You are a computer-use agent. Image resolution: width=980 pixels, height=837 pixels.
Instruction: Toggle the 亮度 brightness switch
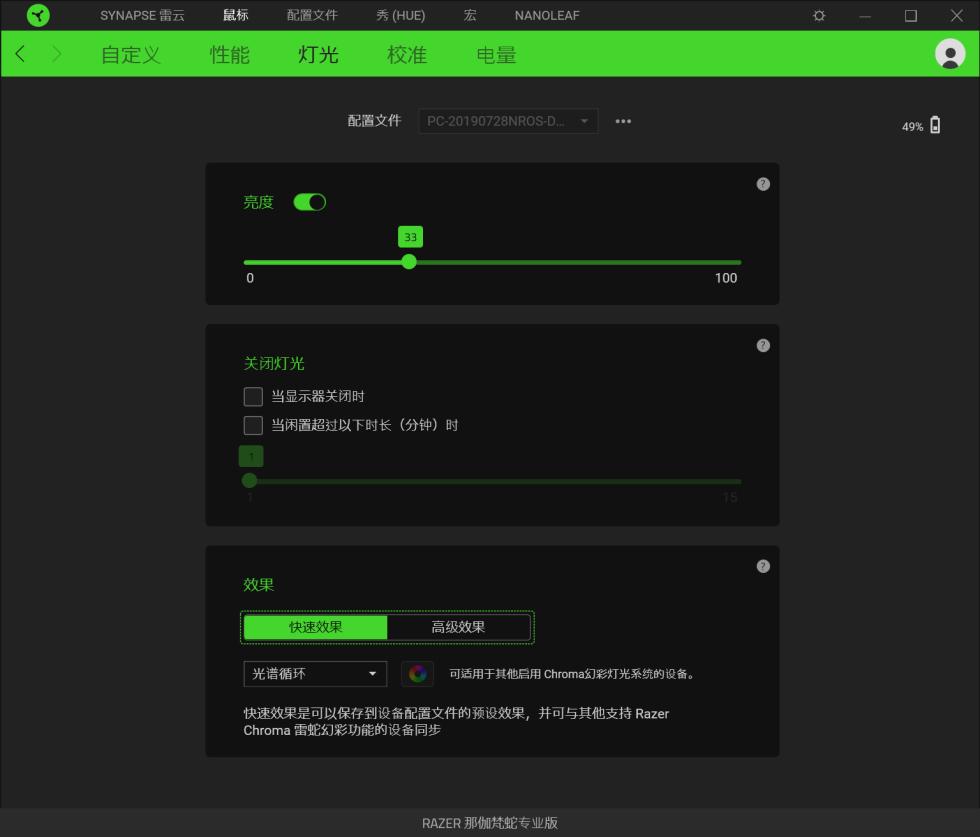click(x=309, y=202)
